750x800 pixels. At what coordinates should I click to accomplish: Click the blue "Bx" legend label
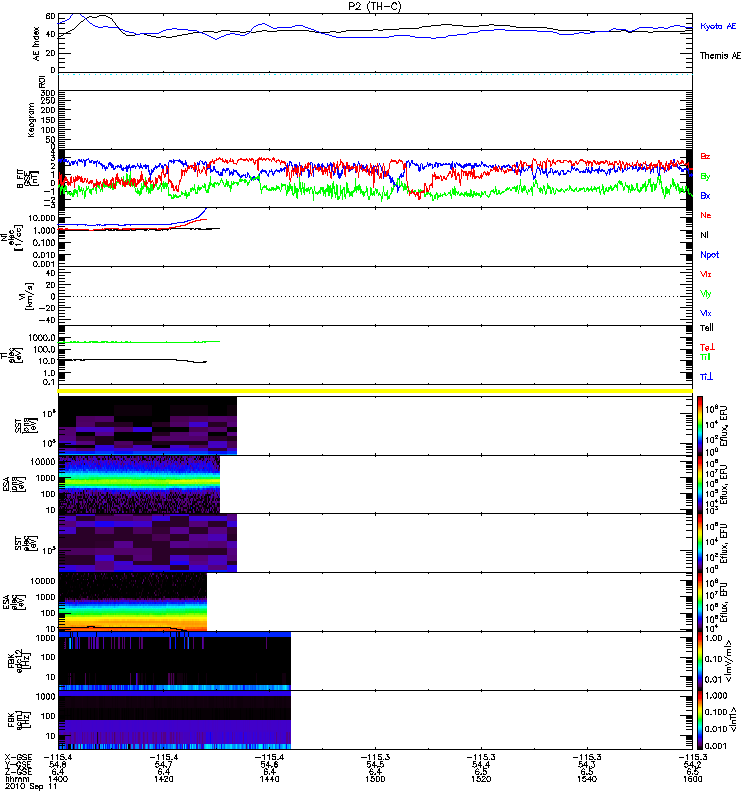pyautogui.click(x=705, y=195)
